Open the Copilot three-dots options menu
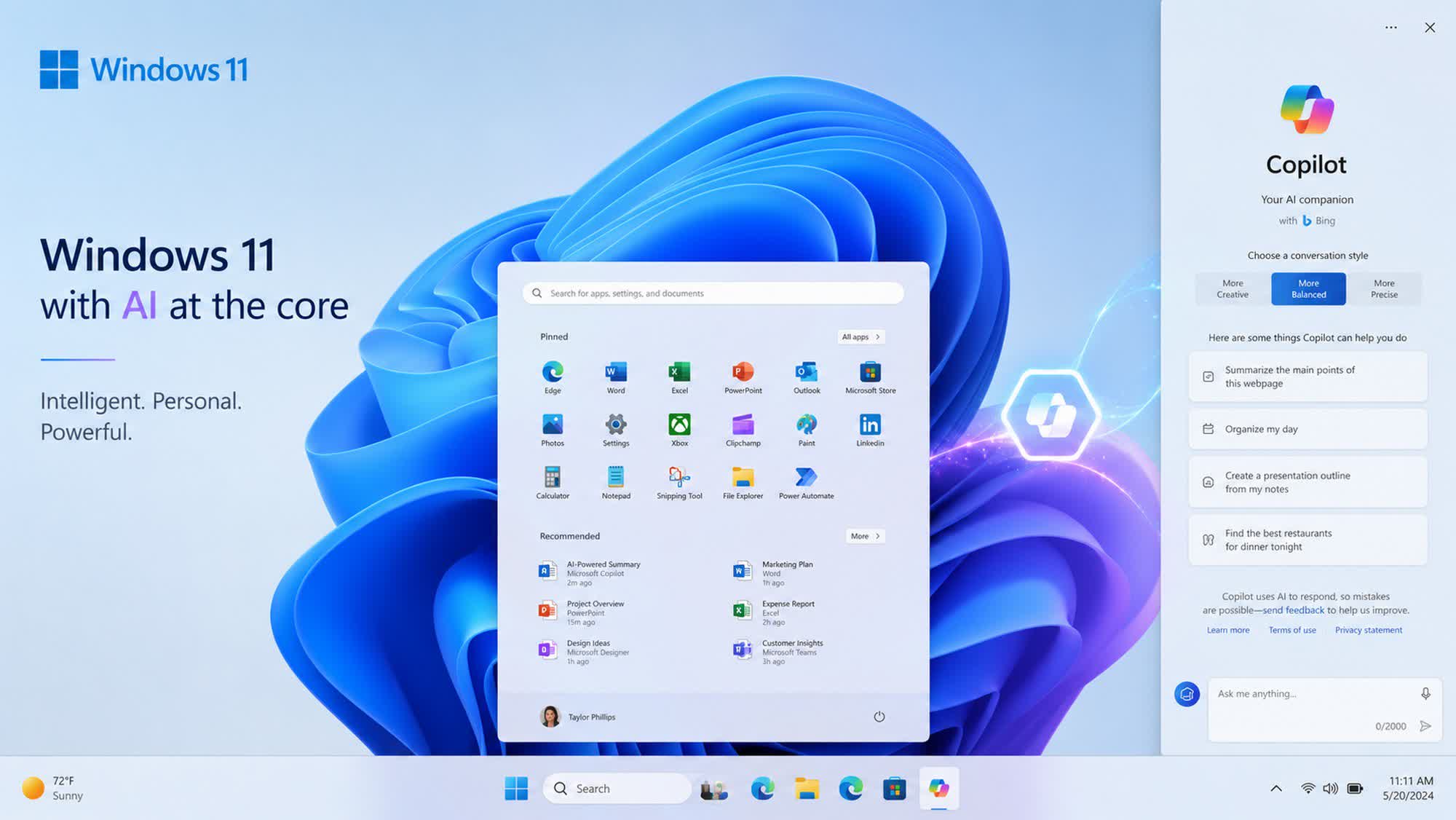Viewport: 1456px width, 820px height. point(1390,28)
